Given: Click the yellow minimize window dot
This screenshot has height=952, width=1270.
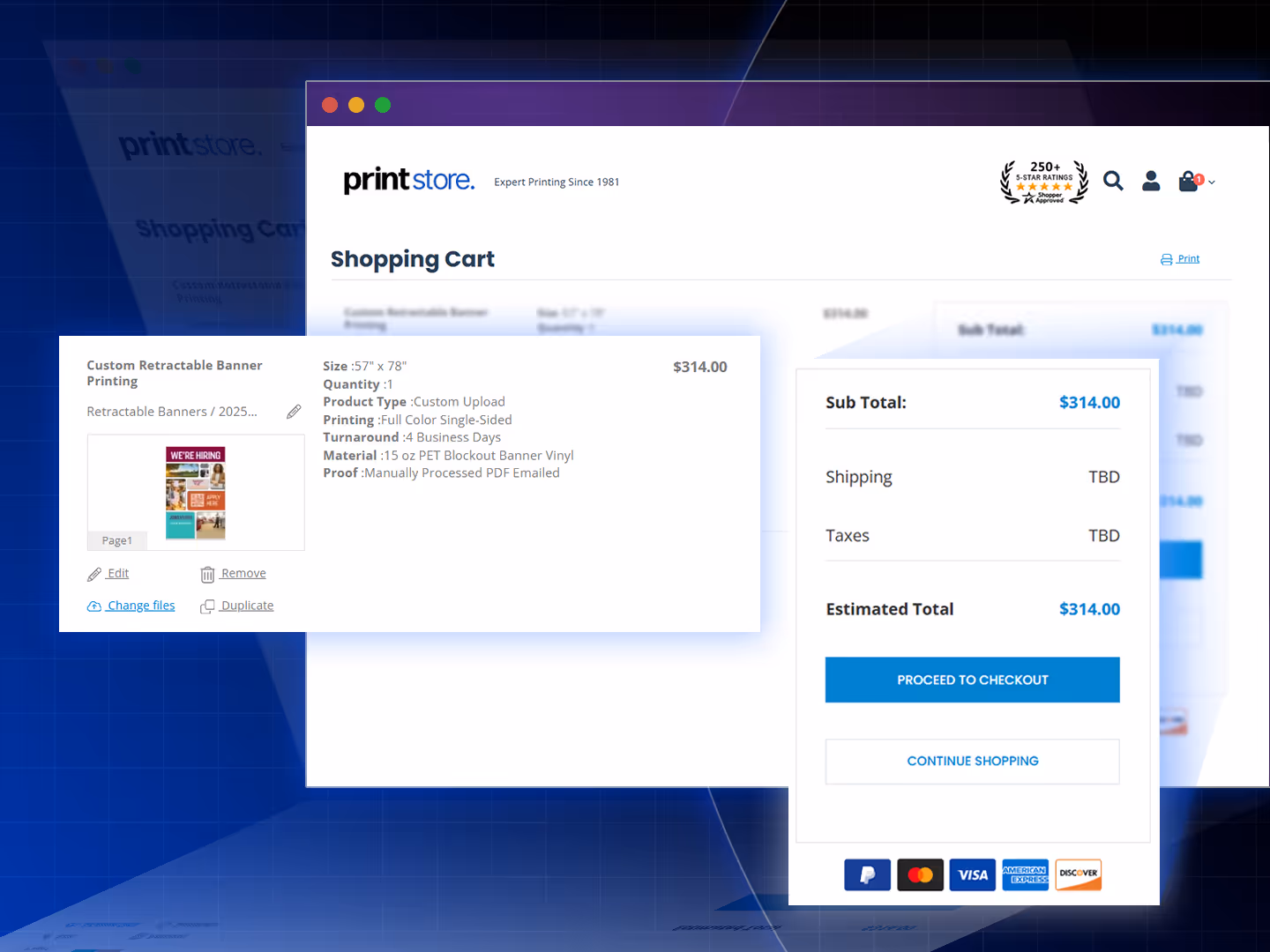Looking at the screenshot, I should point(356,105).
